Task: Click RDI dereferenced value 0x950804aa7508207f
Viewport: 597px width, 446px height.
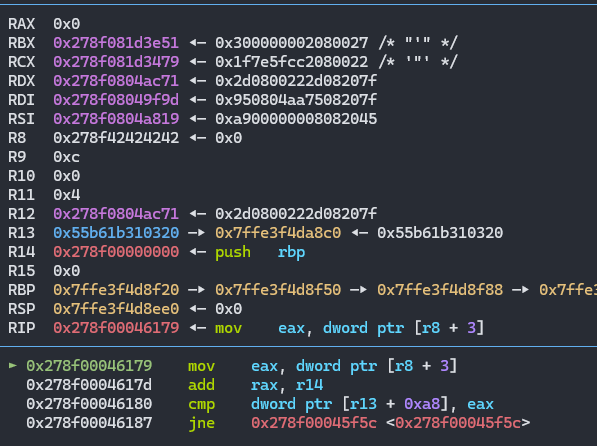Action: 296,100
